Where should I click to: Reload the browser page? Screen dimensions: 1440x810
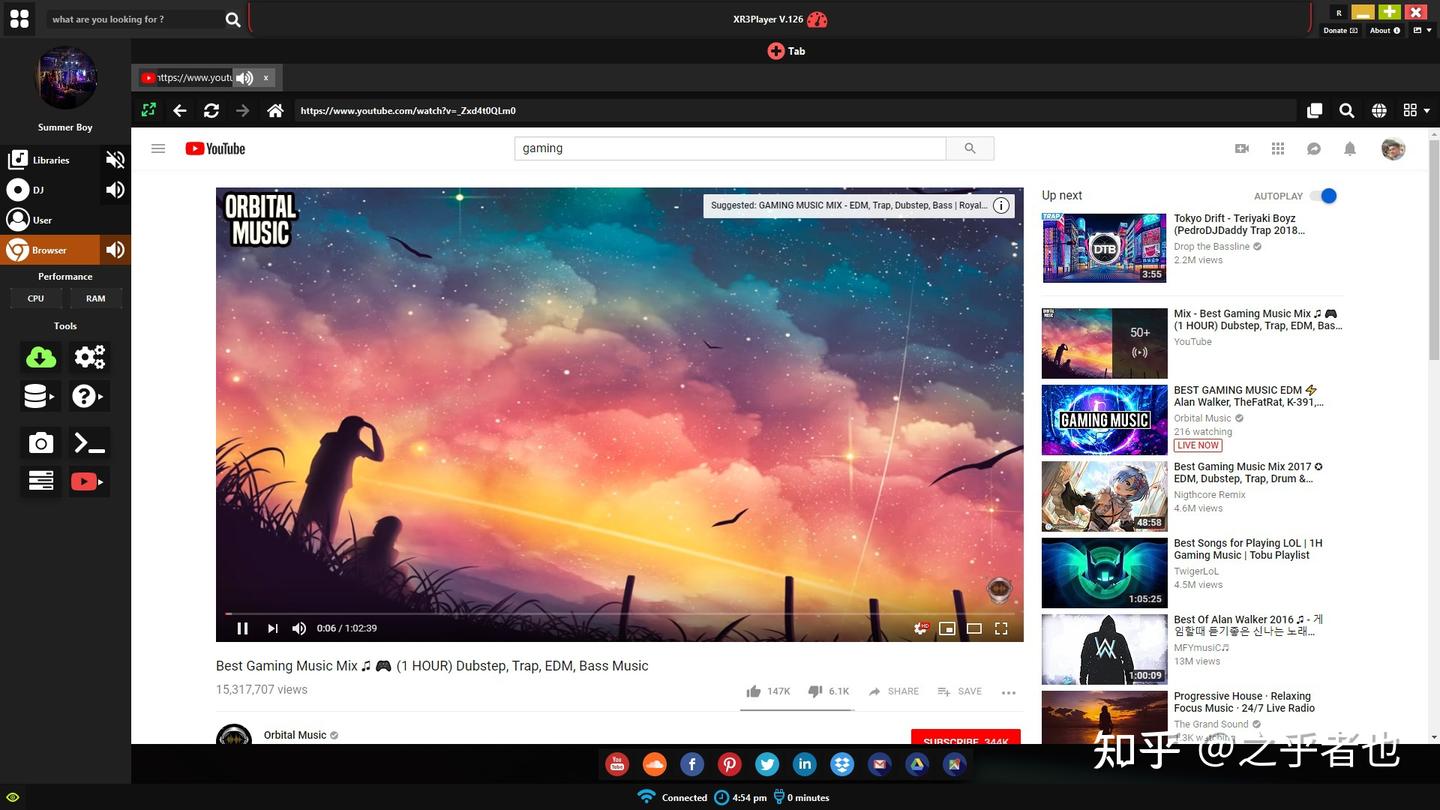pos(211,111)
